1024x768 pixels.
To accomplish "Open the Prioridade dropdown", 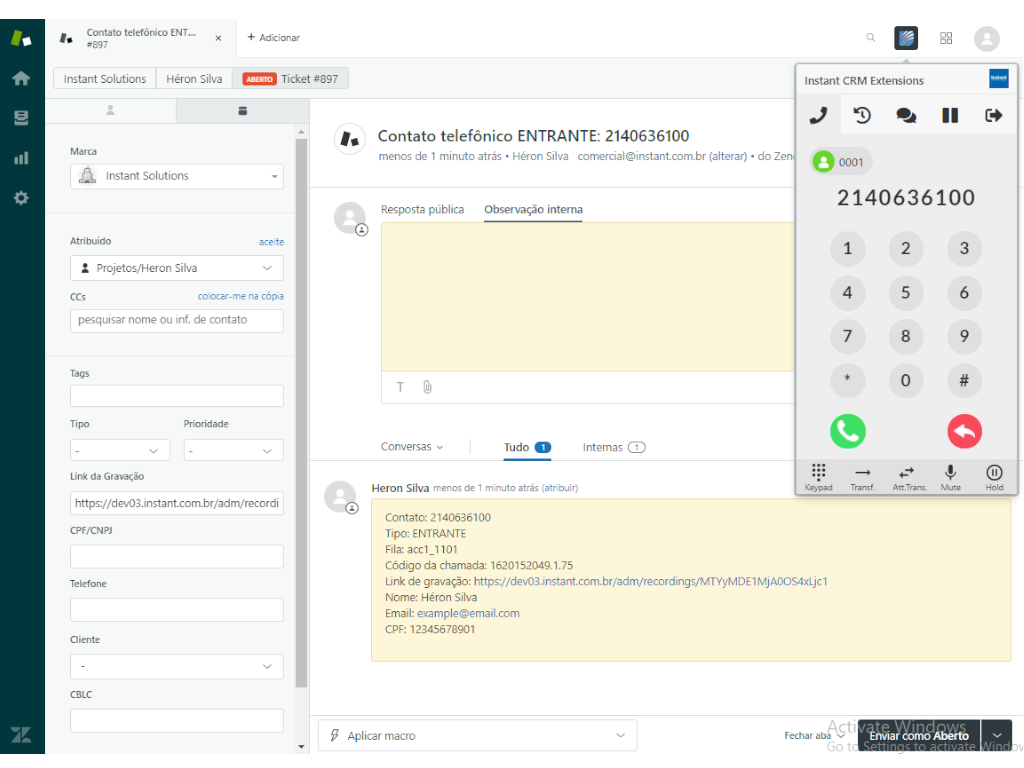I will (x=233, y=451).
